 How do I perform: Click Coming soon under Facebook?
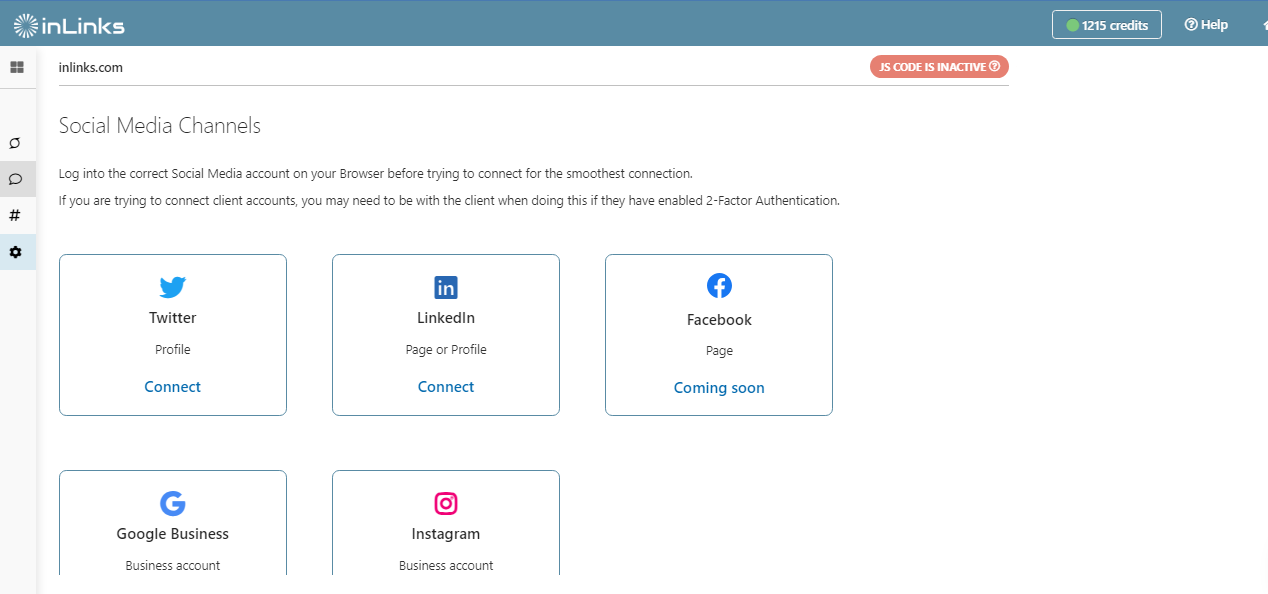(x=719, y=388)
